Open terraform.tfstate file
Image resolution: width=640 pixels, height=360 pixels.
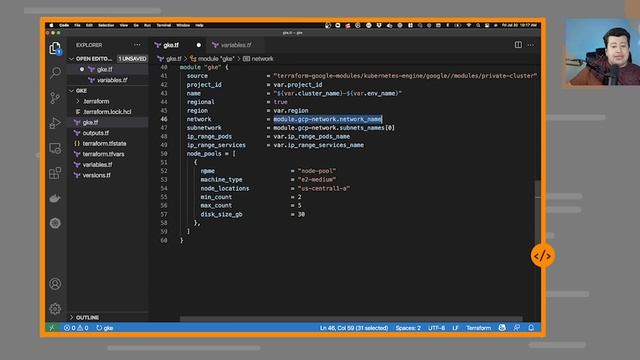(104, 144)
